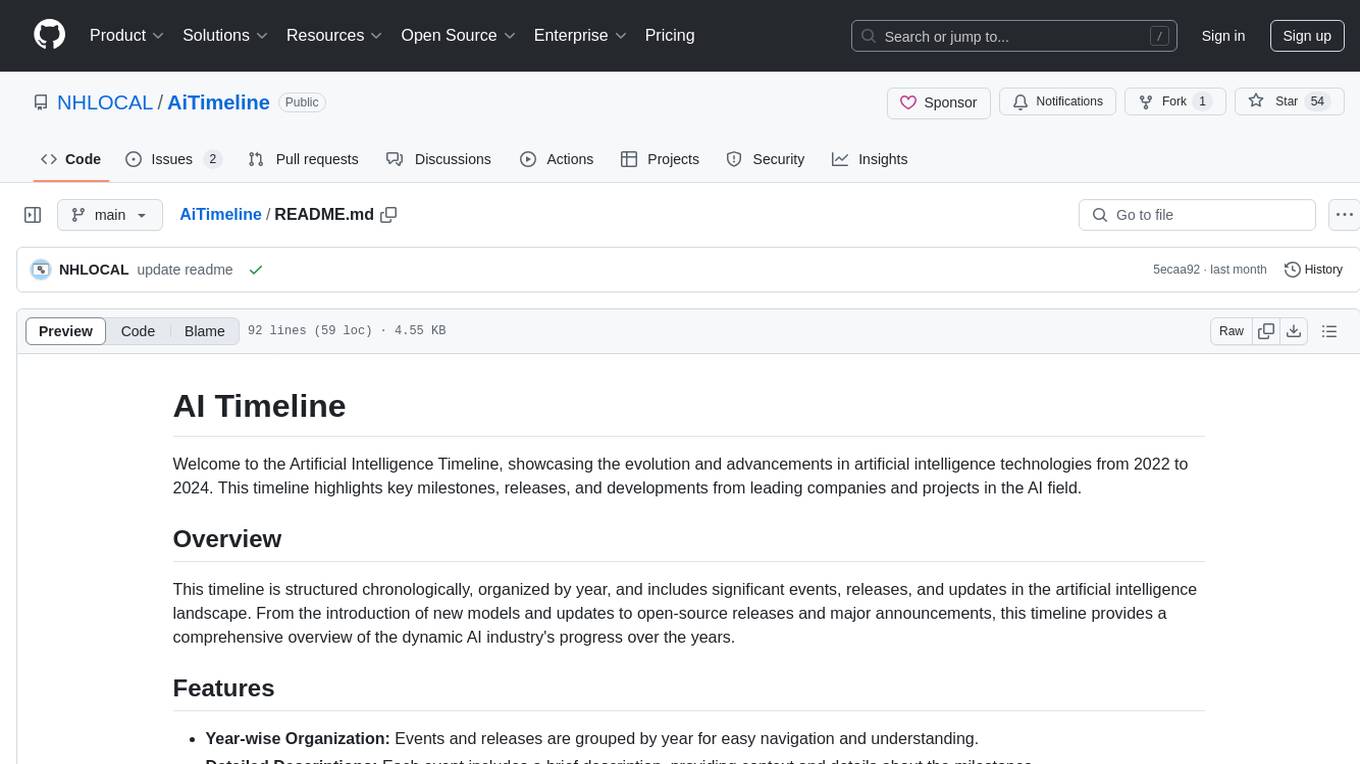This screenshot has height=764, width=1360.
Task: Open the Product menu
Action: (x=127, y=35)
